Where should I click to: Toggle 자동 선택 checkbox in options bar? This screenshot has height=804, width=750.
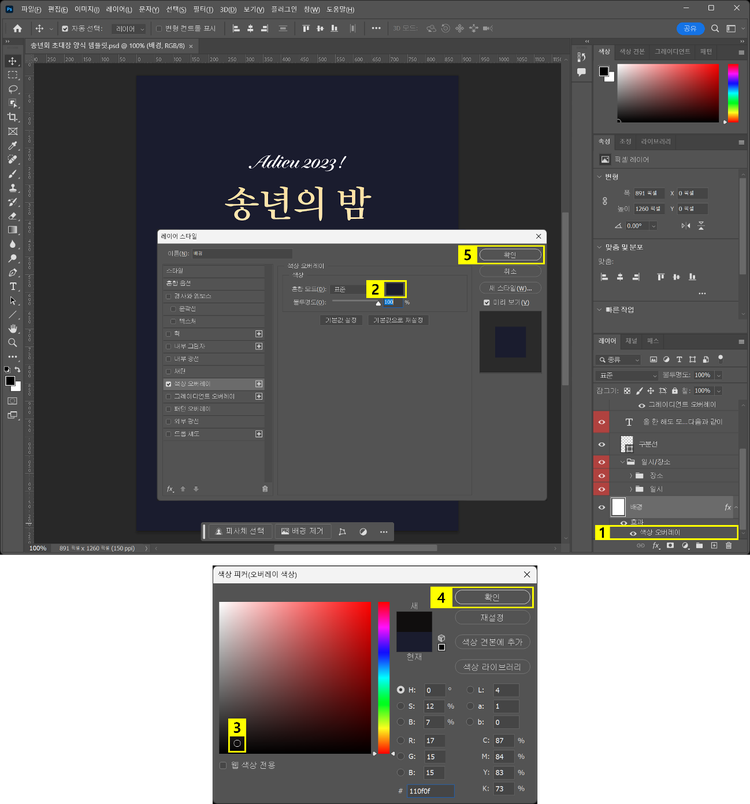(x=65, y=29)
